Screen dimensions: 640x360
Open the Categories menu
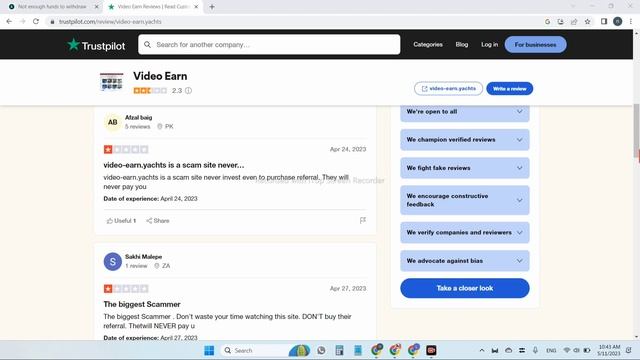pos(428,44)
